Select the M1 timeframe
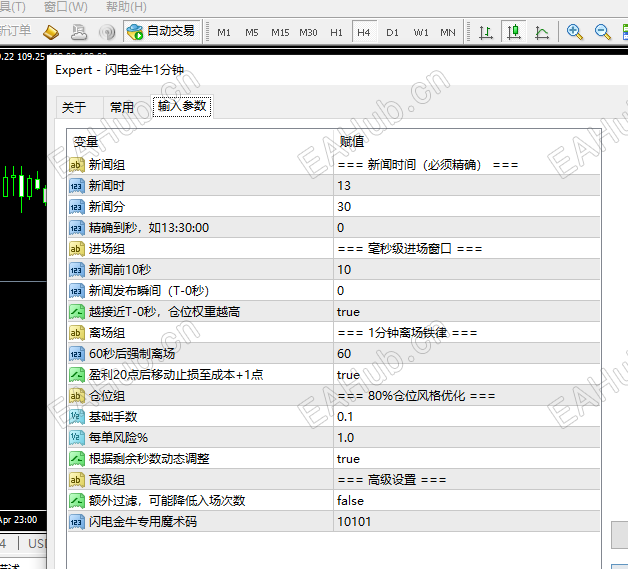Image resolution: width=628 pixels, height=569 pixels. [x=223, y=32]
